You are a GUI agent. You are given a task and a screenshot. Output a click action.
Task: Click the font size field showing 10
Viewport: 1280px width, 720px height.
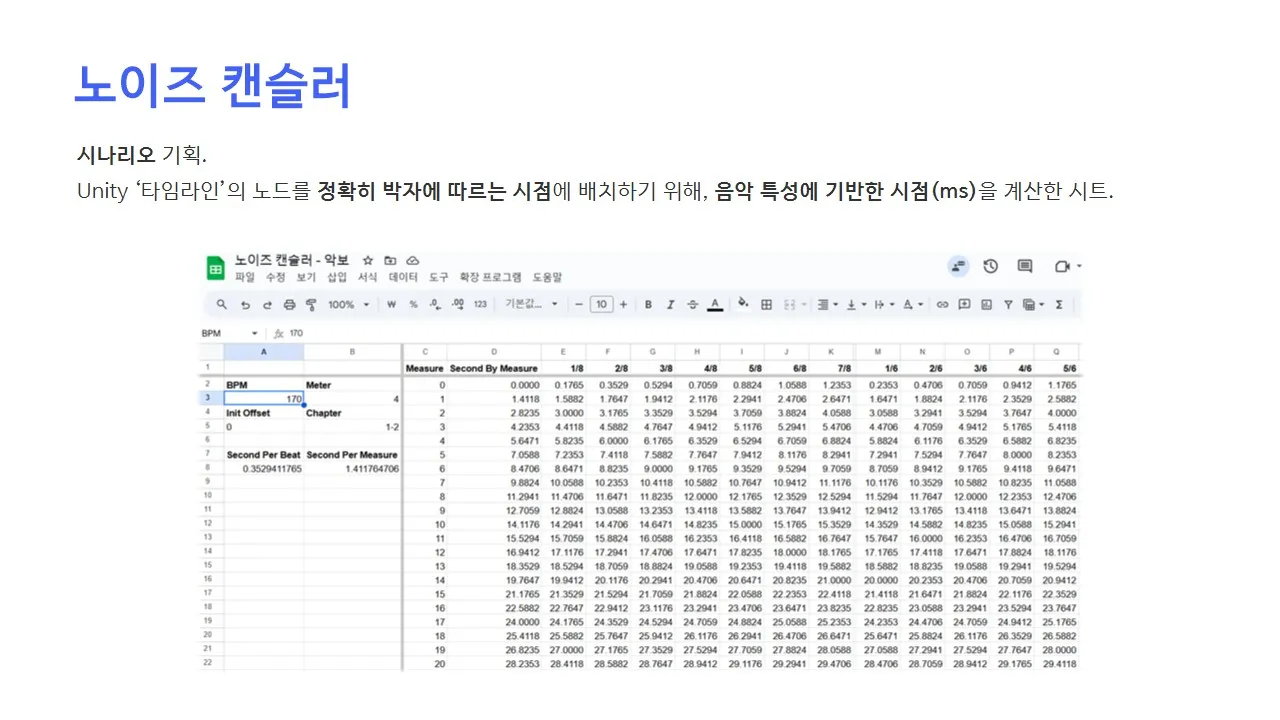(601, 305)
